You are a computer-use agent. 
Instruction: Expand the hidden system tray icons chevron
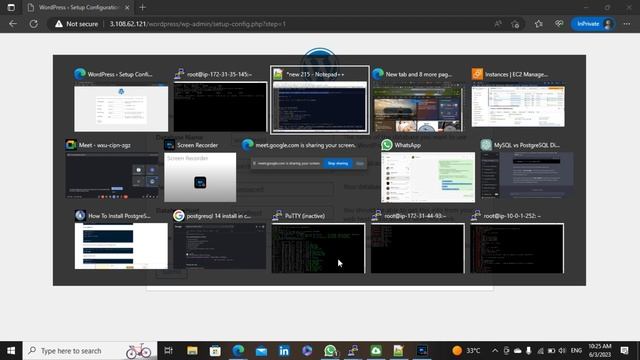[x=495, y=351]
